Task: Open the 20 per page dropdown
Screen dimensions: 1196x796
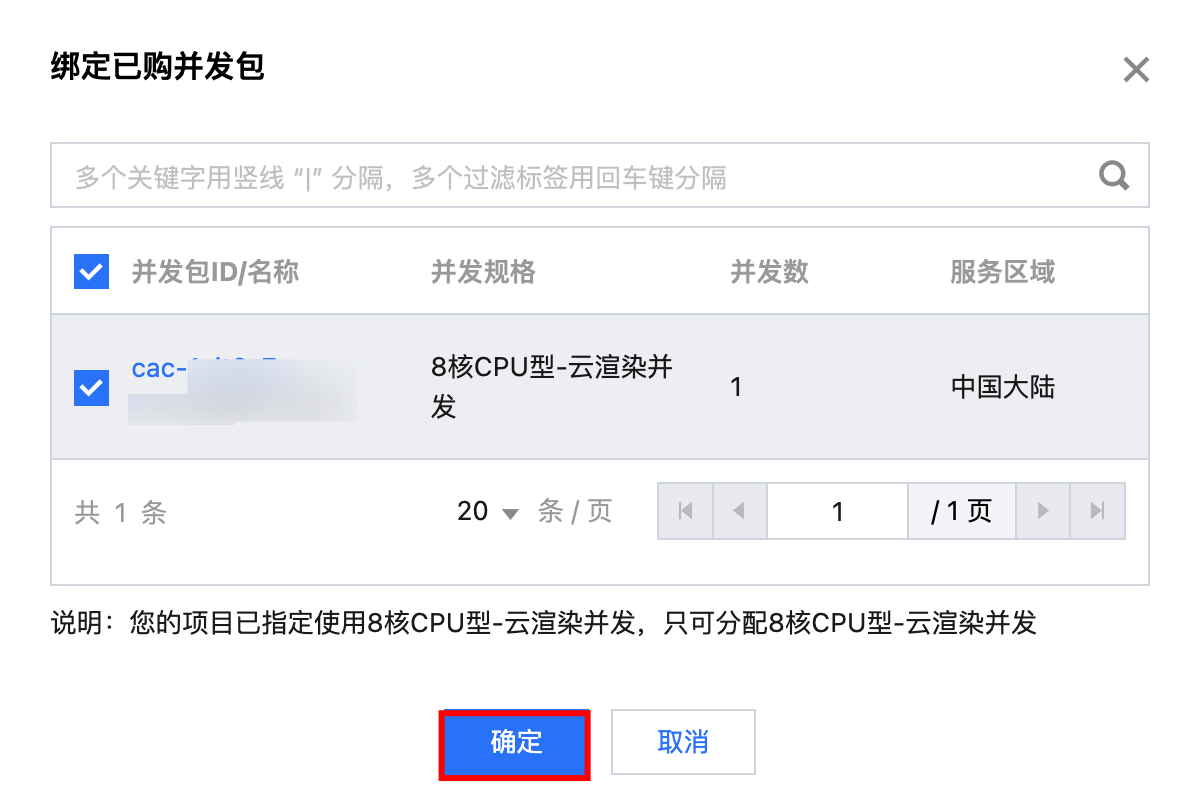Action: (x=488, y=512)
